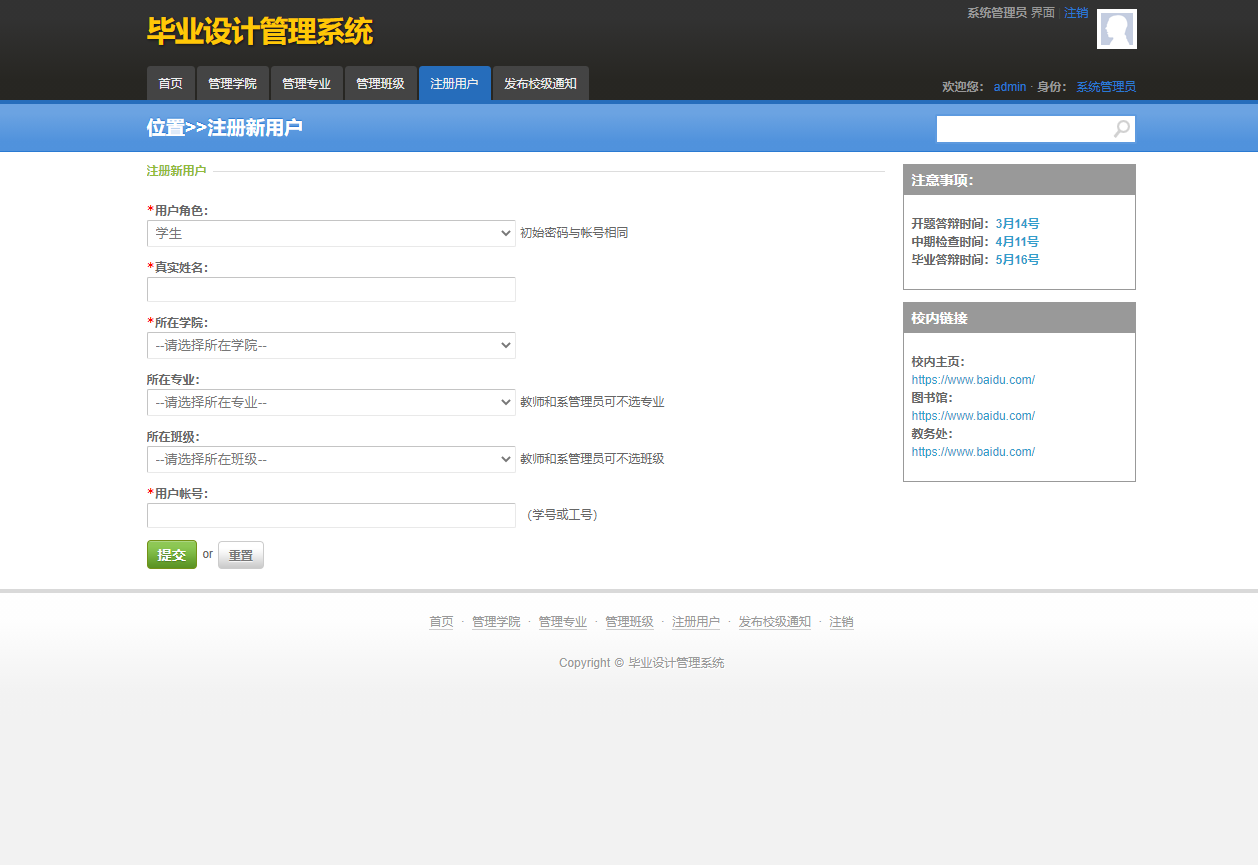Image resolution: width=1258 pixels, height=865 pixels.
Task: Switch to the 管理学院 tab
Action: (233, 83)
